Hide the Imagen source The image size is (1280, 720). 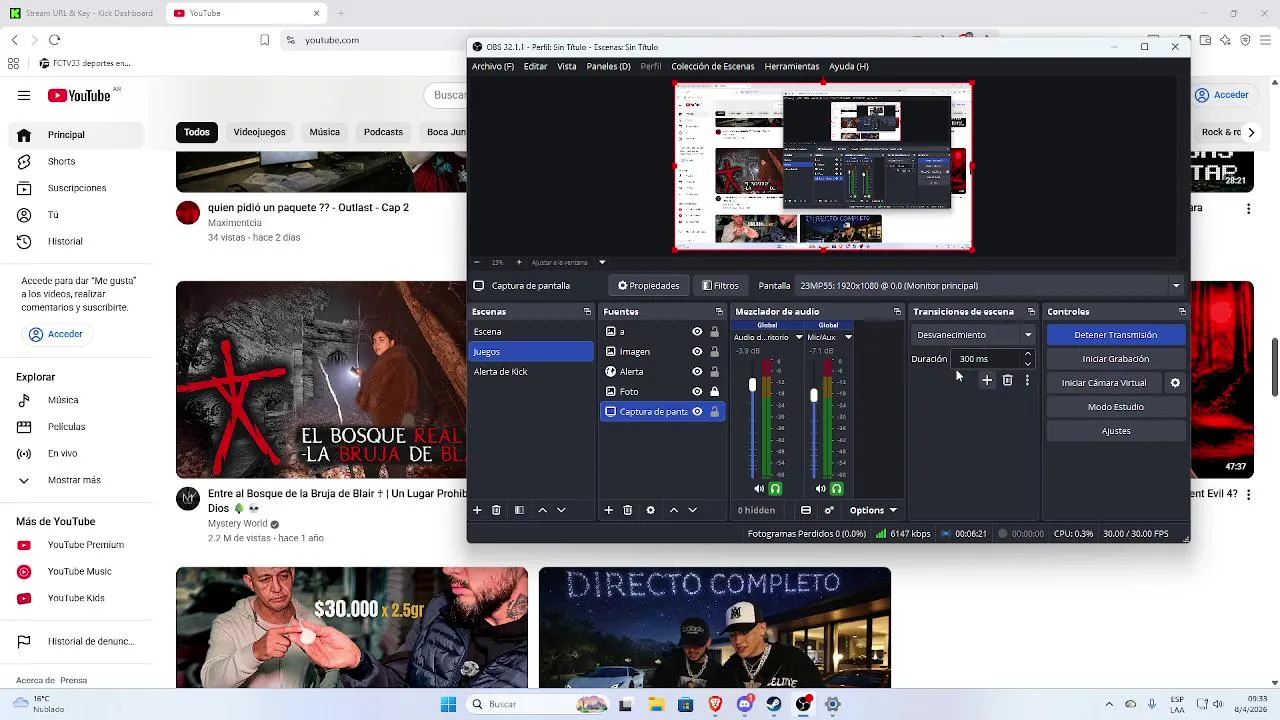[x=697, y=352]
